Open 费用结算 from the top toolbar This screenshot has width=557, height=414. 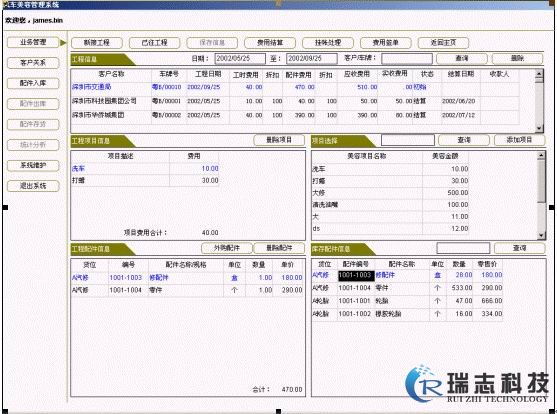[x=270, y=43]
